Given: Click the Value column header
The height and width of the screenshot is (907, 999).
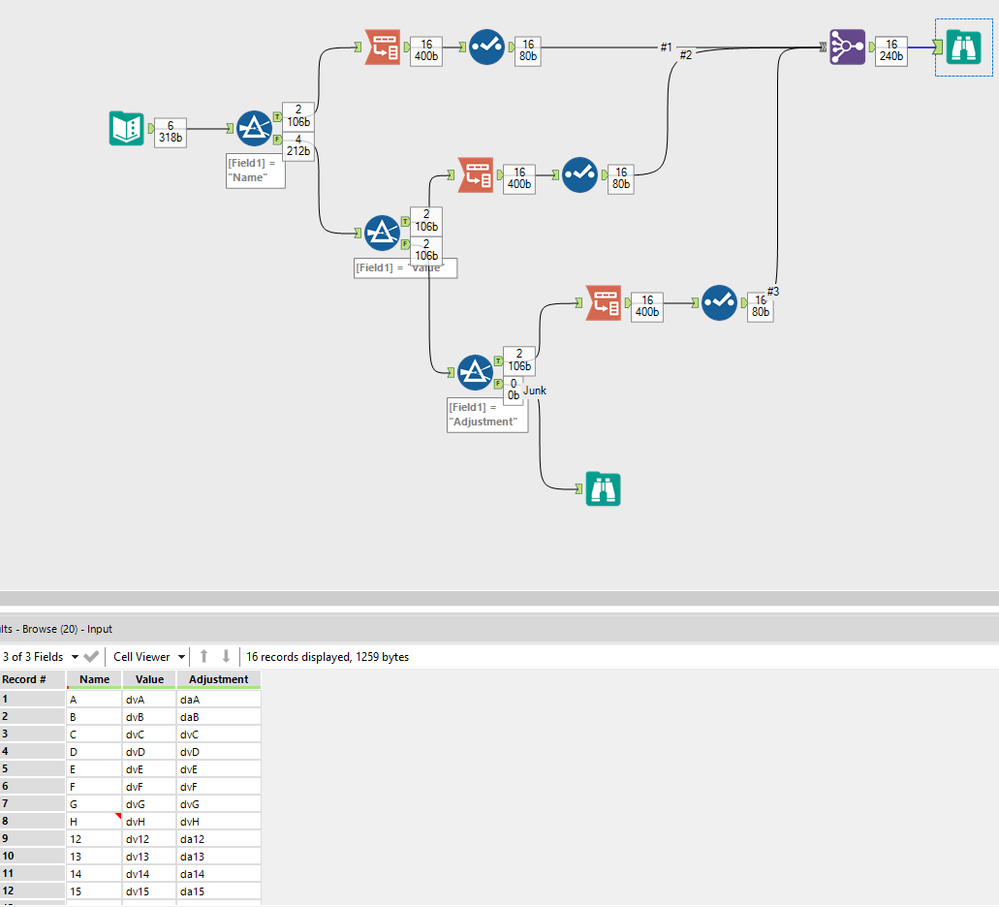Looking at the screenshot, I should (149, 679).
